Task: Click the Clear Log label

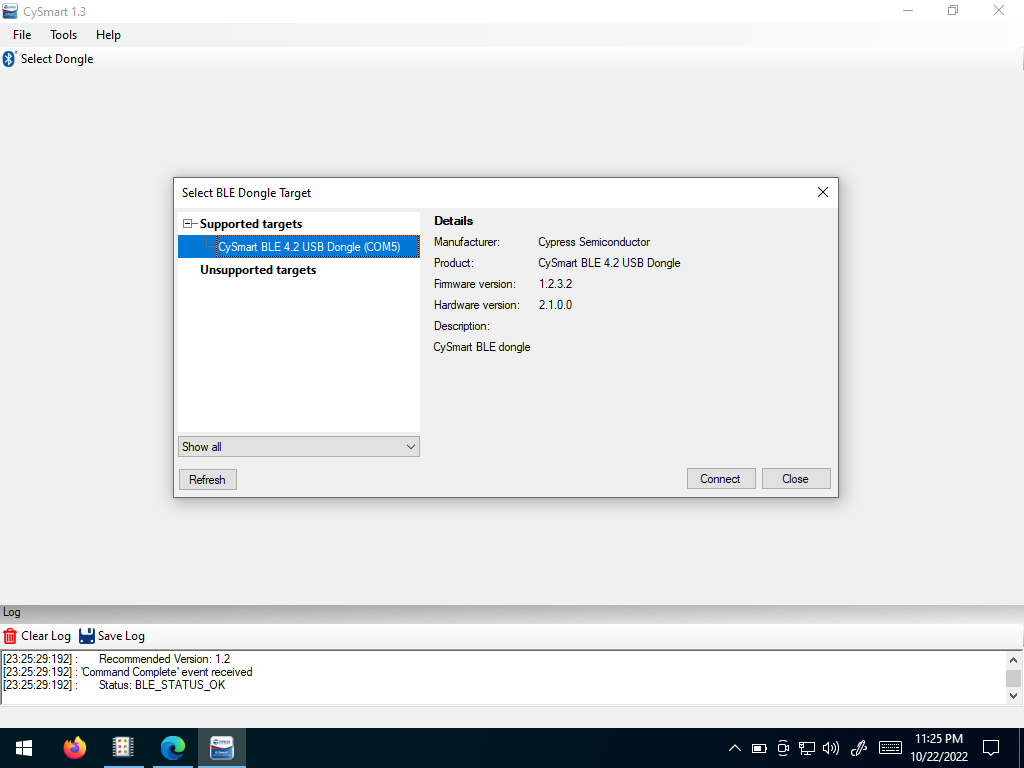Action: [x=46, y=636]
